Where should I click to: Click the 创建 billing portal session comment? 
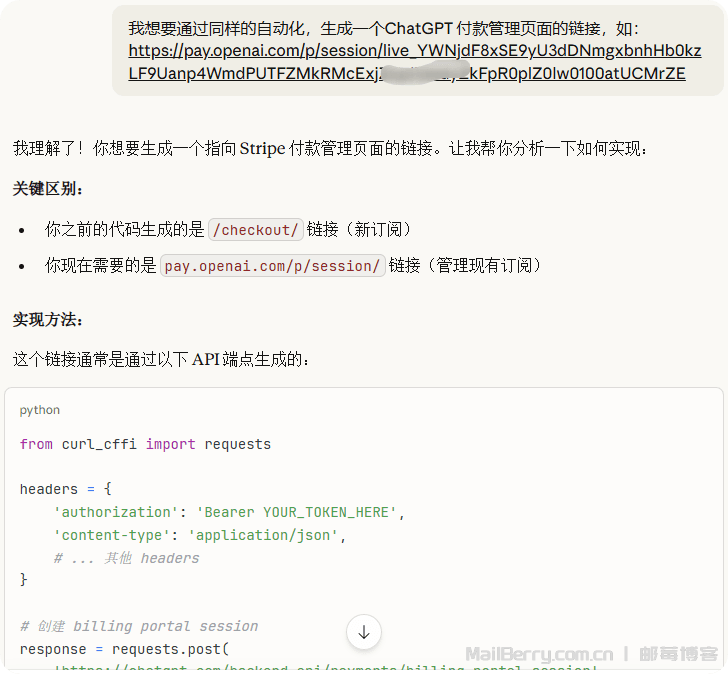(x=139, y=626)
